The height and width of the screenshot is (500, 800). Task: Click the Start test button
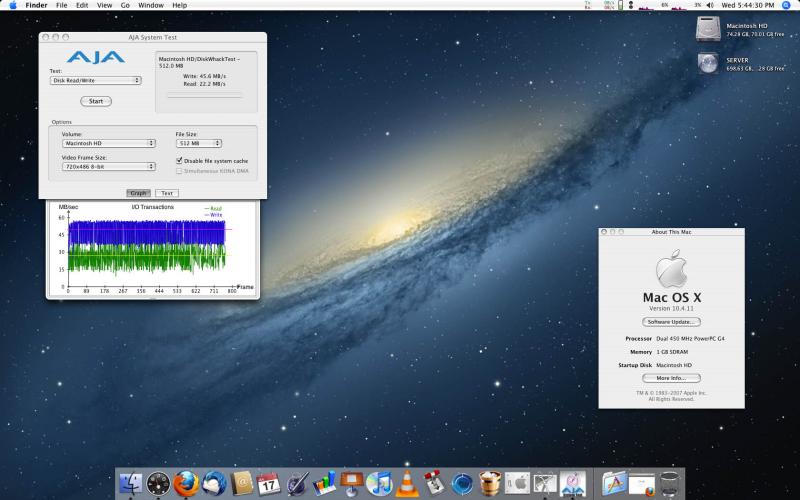[96, 101]
